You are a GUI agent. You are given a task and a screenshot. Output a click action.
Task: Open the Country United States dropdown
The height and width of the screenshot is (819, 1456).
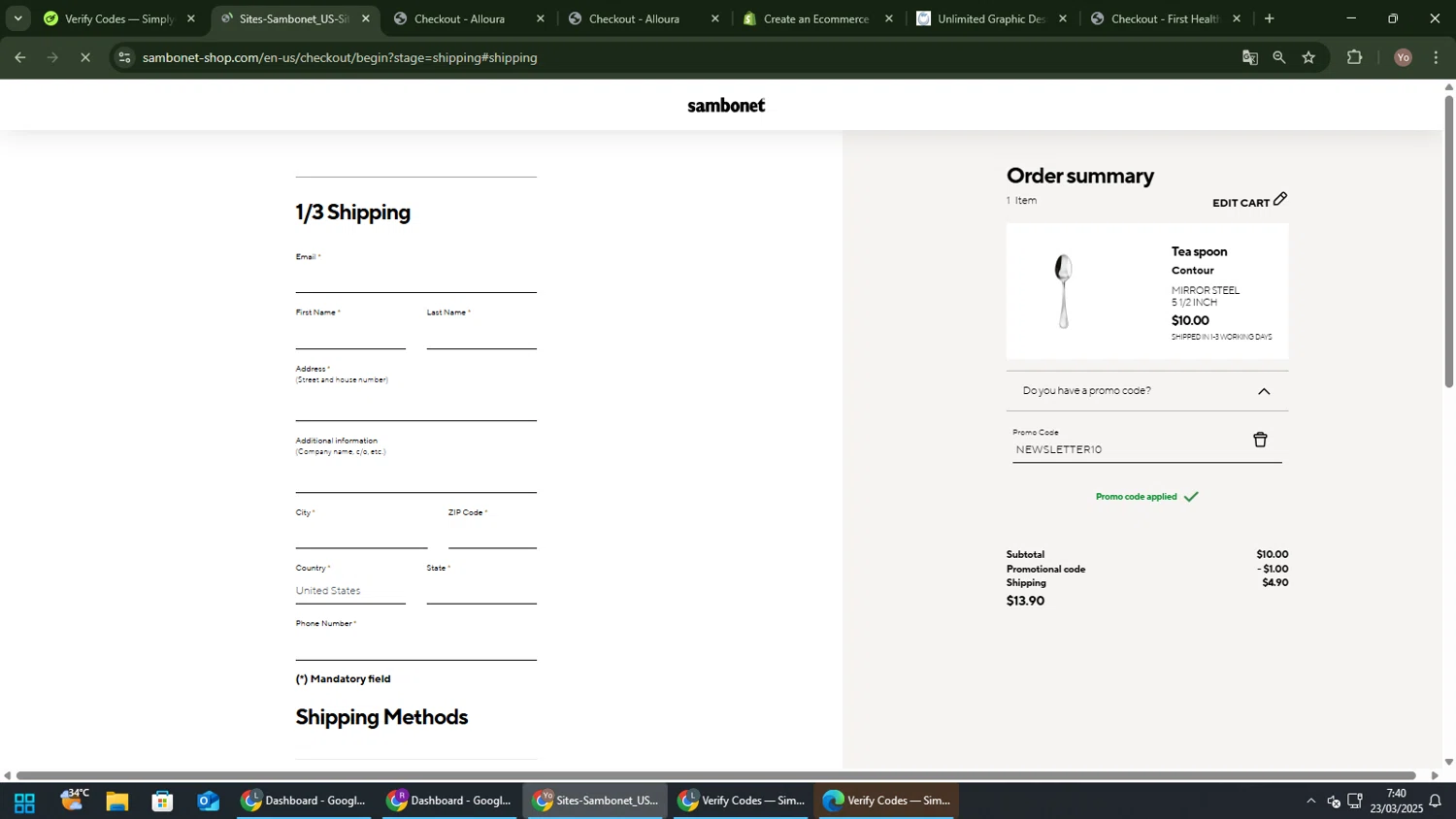pyautogui.click(x=350, y=591)
